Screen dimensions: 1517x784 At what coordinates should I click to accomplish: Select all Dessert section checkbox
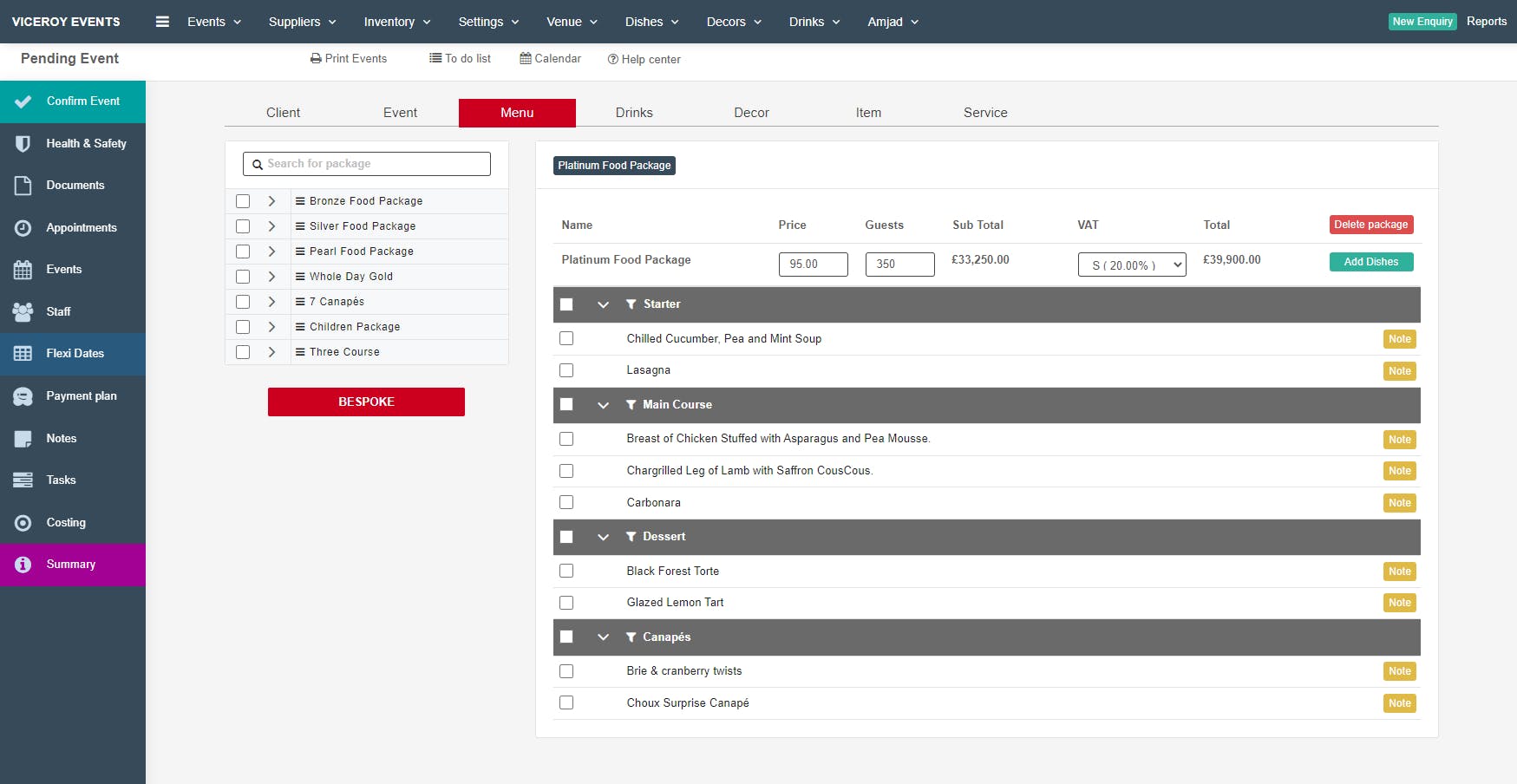pyautogui.click(x=566, y=537)
